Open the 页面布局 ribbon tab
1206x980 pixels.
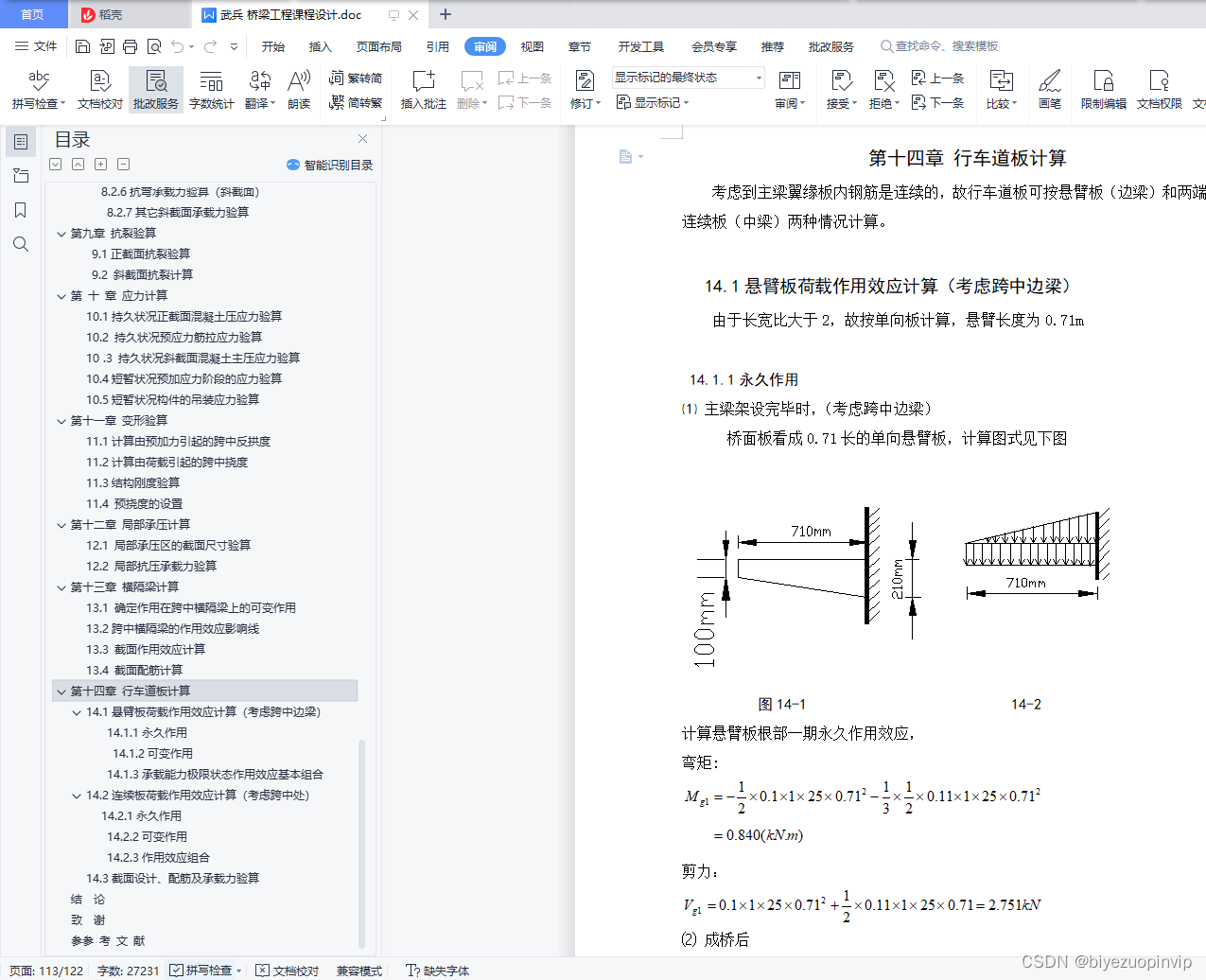pyautogui.click(x=379, y=46)
